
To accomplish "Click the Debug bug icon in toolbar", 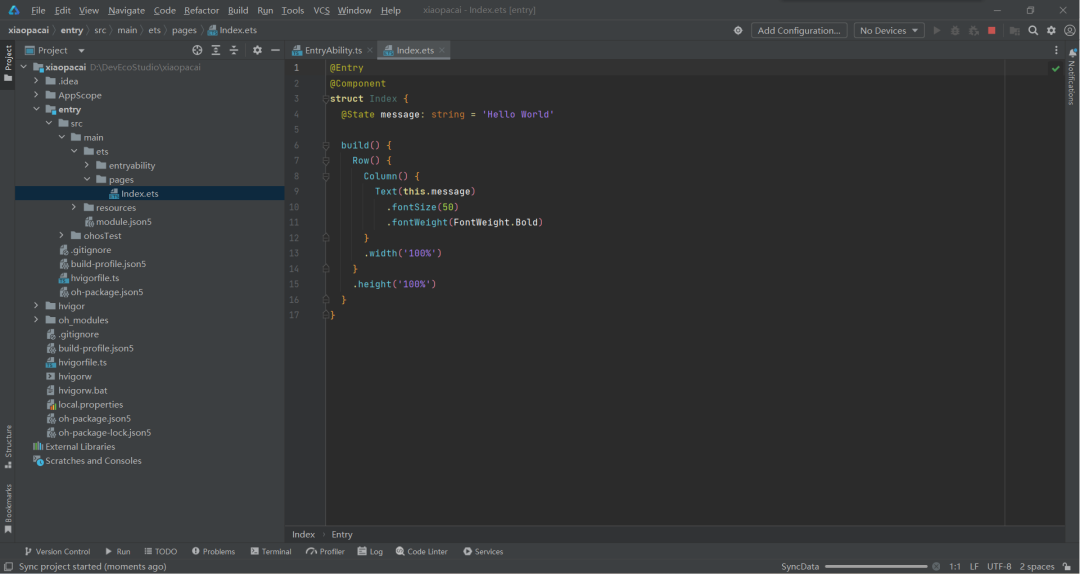I will tap(955, 30).
